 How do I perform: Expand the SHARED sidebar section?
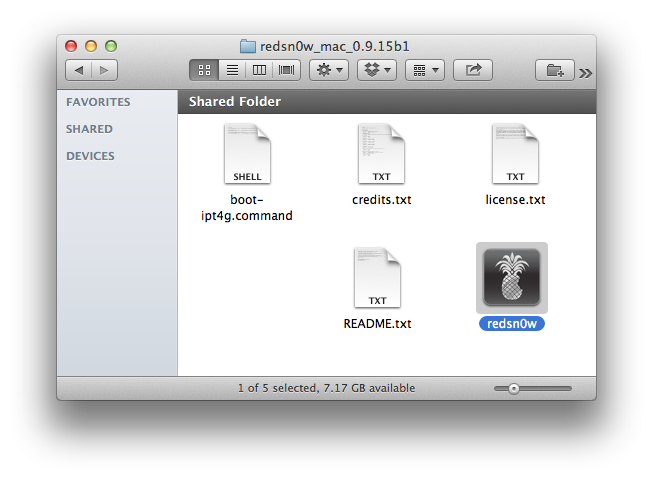click(x=89, y=129)
